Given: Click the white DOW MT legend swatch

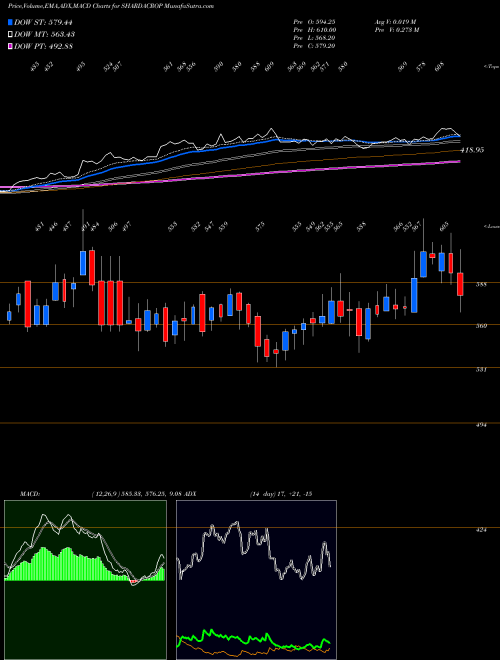Looking at the screenshot, I should click(11, 34).
